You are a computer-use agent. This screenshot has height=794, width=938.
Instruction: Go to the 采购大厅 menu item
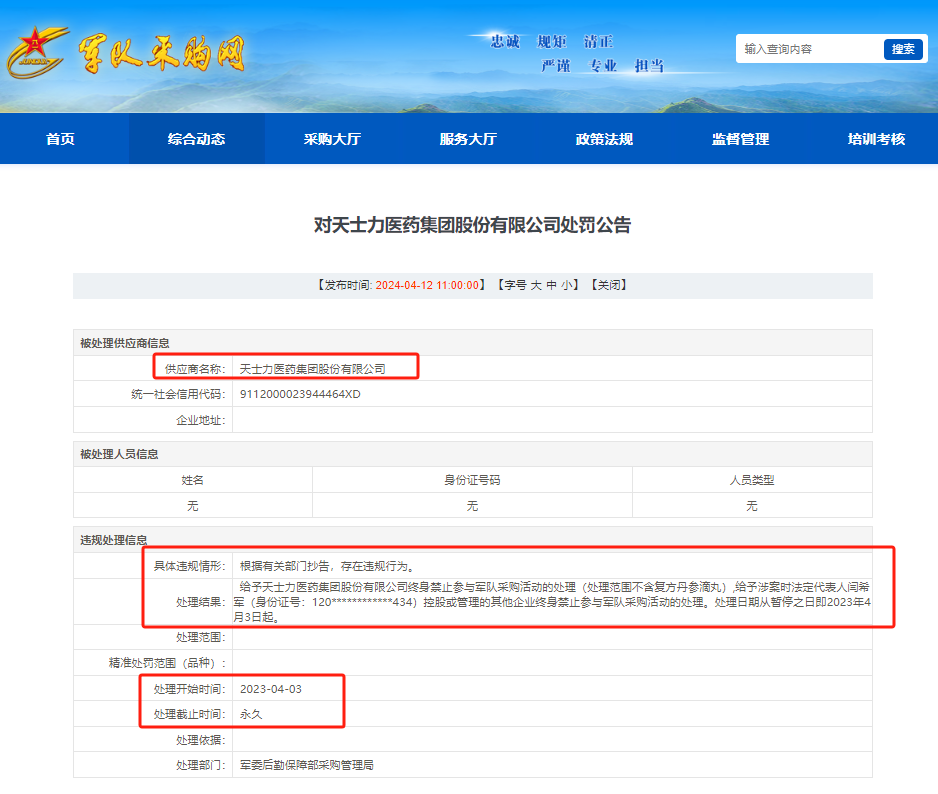tap(333, 139)
